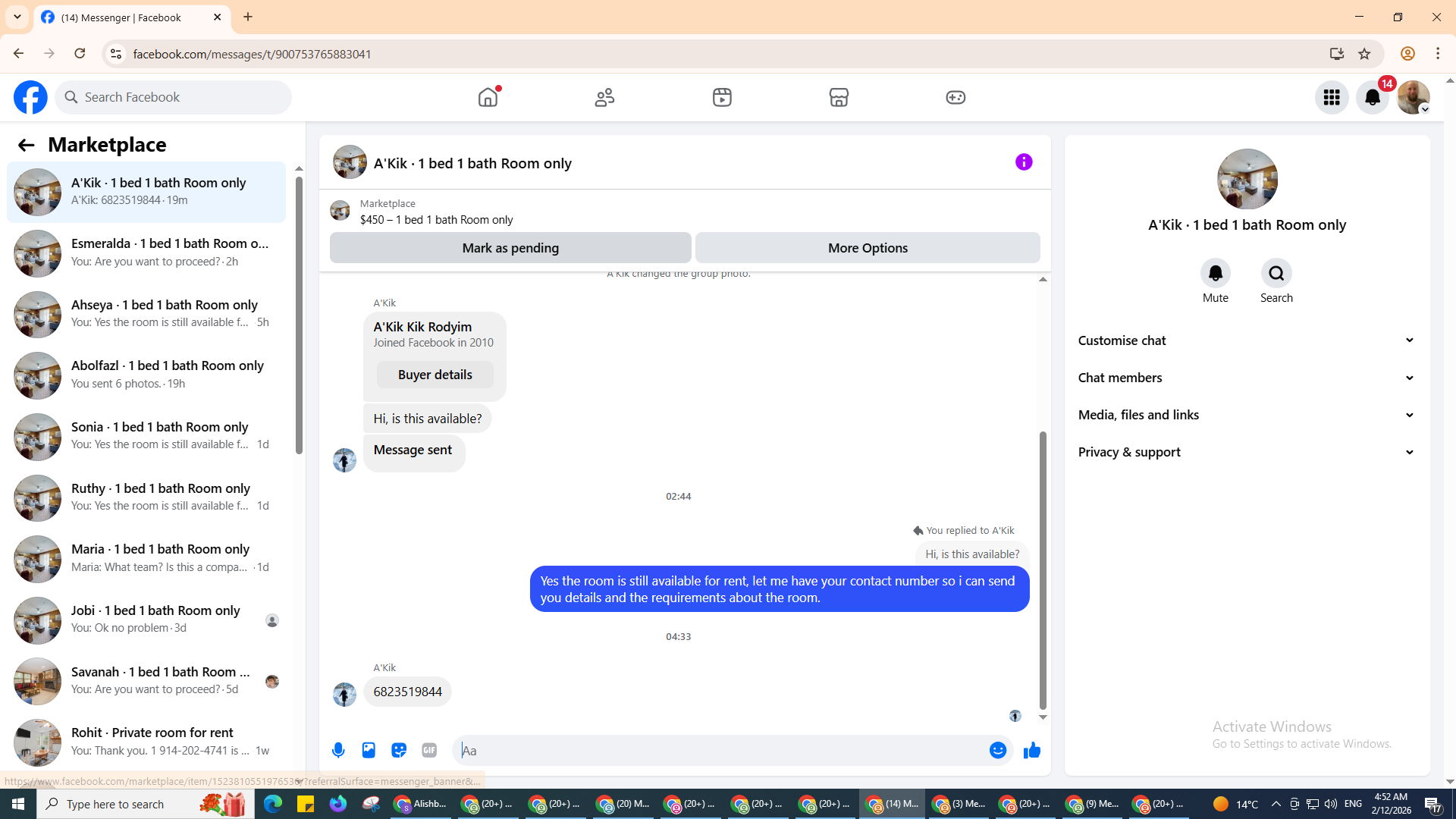Click the chat messages scrollbar

1043,570
